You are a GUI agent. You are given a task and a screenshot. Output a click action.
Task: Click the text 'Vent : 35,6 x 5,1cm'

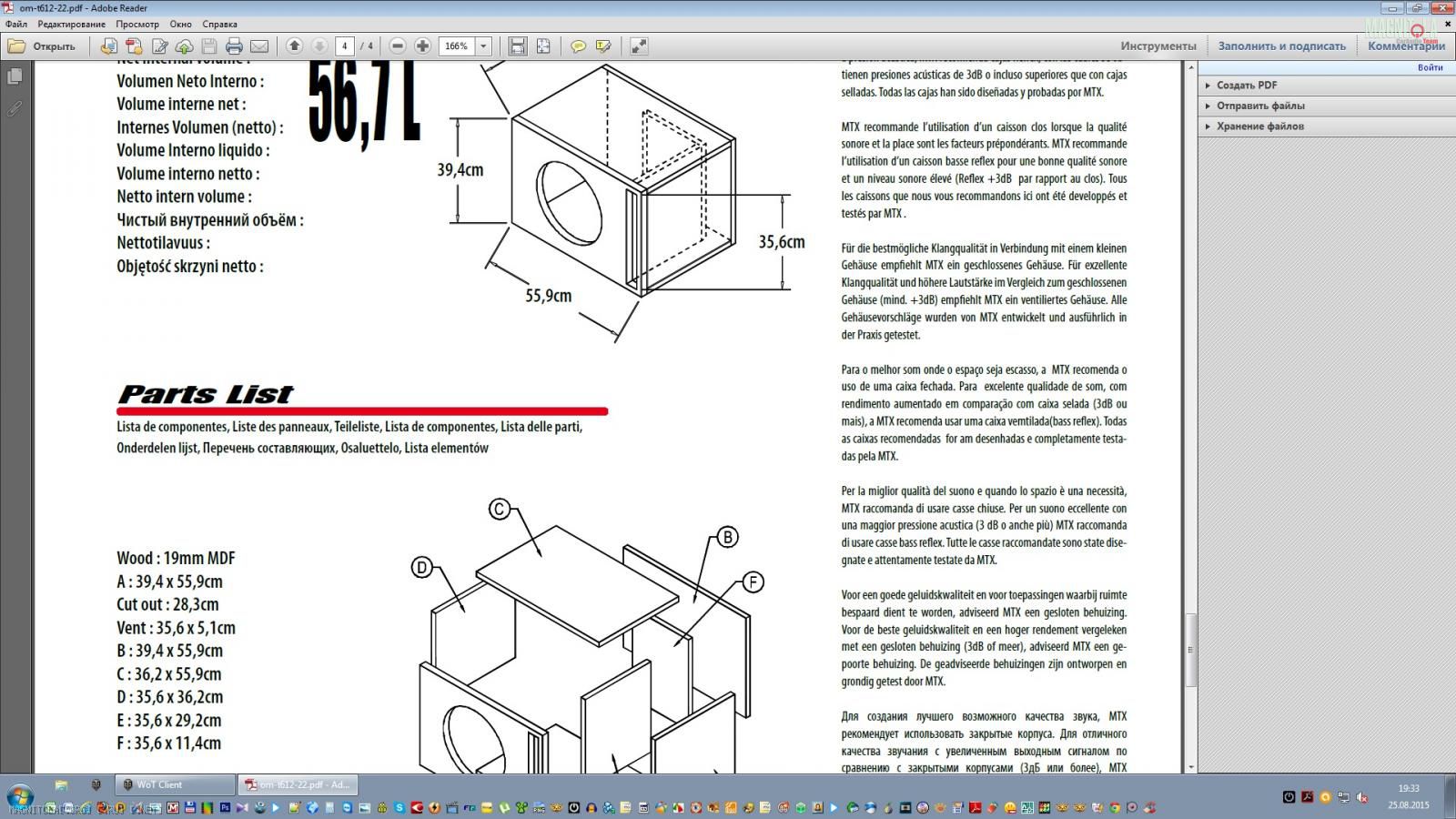click(176, 628)
